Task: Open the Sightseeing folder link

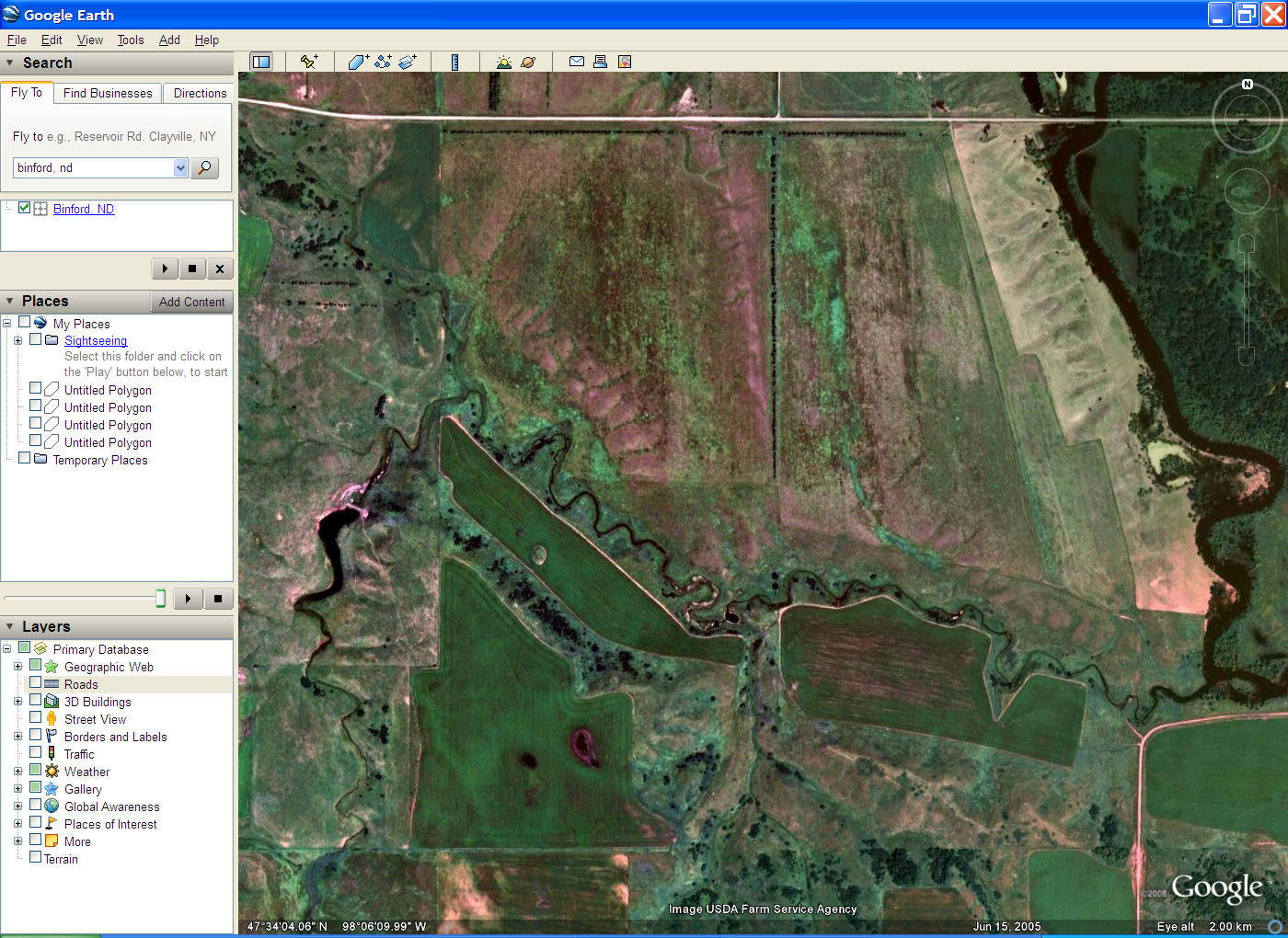Action: click(x=96, y=340)
